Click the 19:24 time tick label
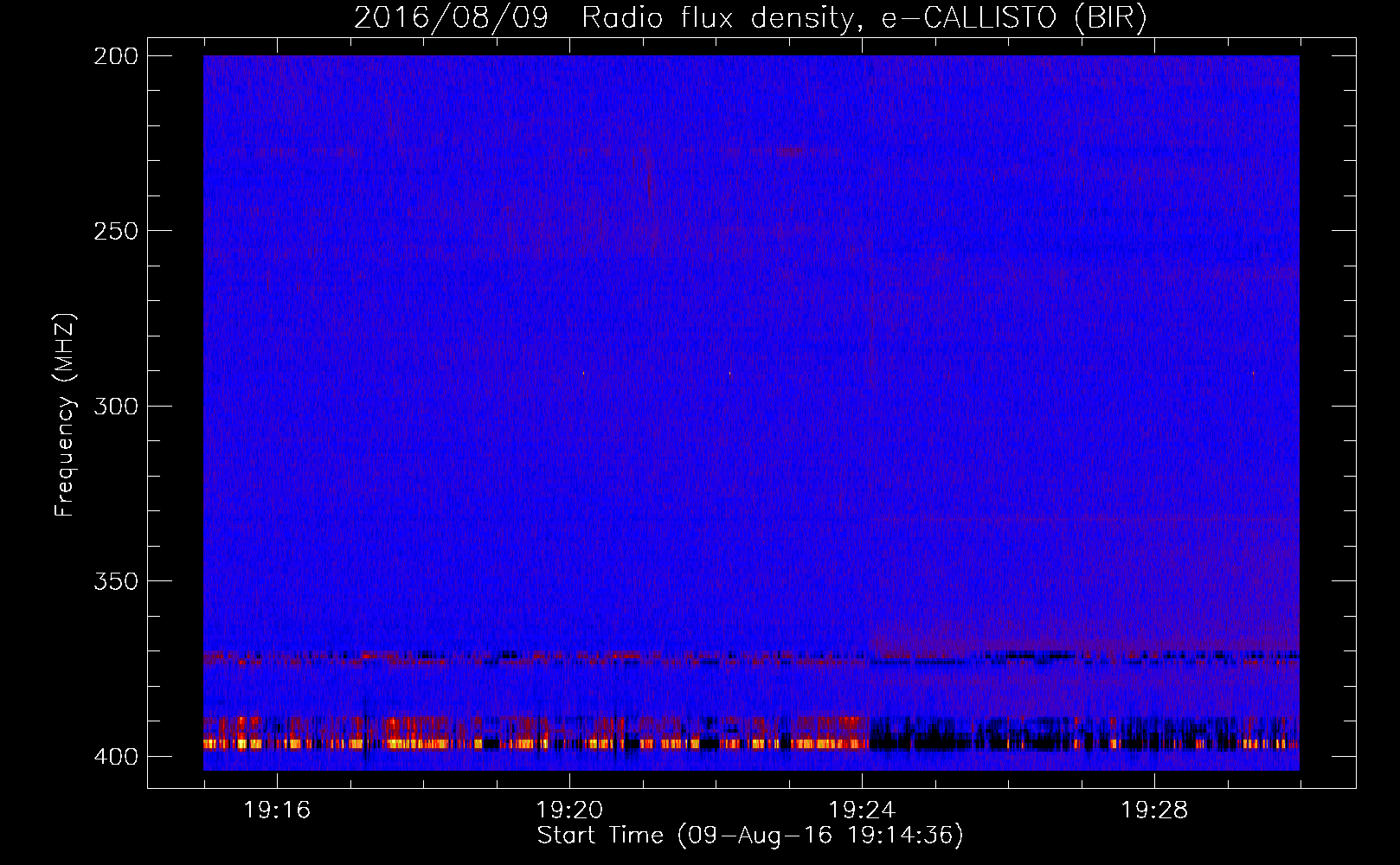Screen dimensions: 1400x865 (x=862, y=810)
